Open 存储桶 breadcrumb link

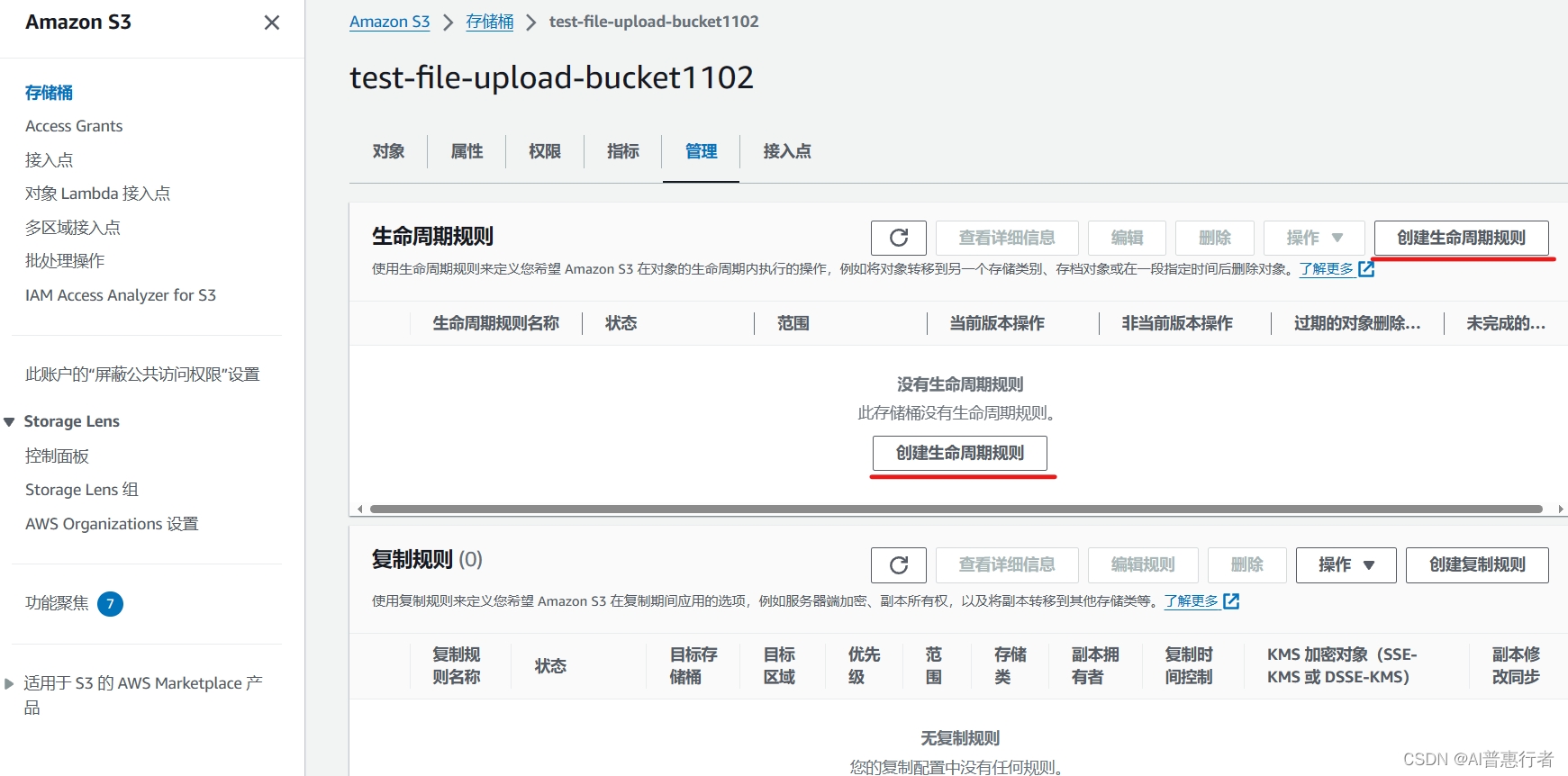[x=489, y=22]
